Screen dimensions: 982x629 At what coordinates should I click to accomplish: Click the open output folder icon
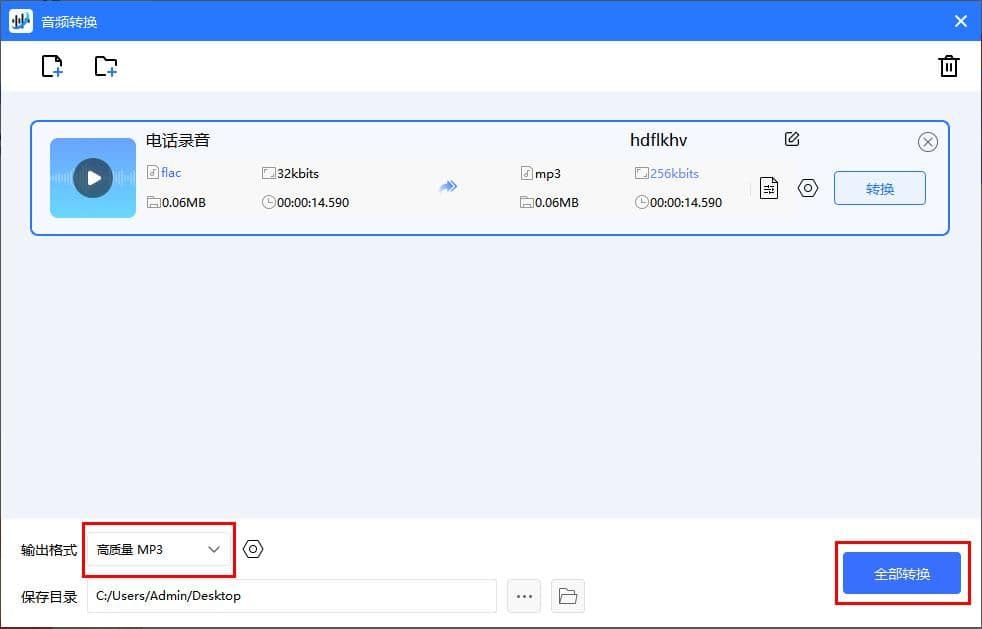tap(568, 595)
